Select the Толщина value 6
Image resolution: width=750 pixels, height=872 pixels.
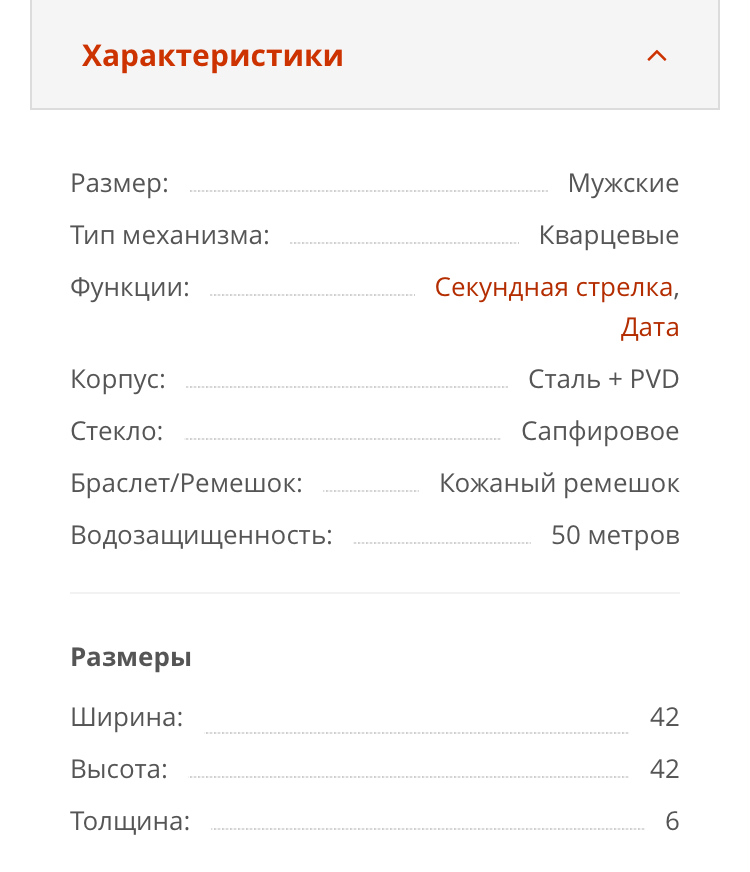672,822
